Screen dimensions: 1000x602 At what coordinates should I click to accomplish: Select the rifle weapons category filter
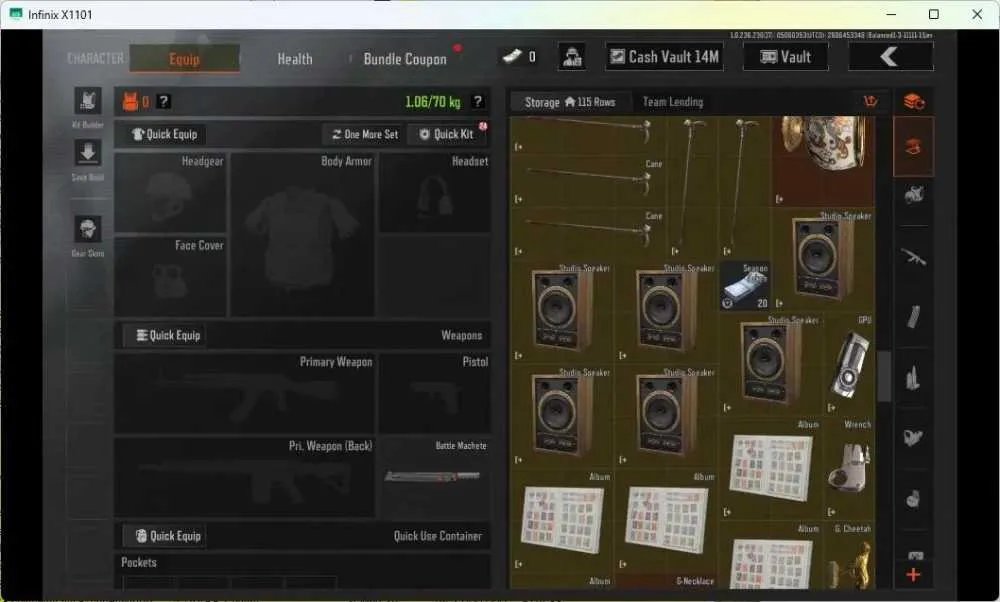click(913, 258)
